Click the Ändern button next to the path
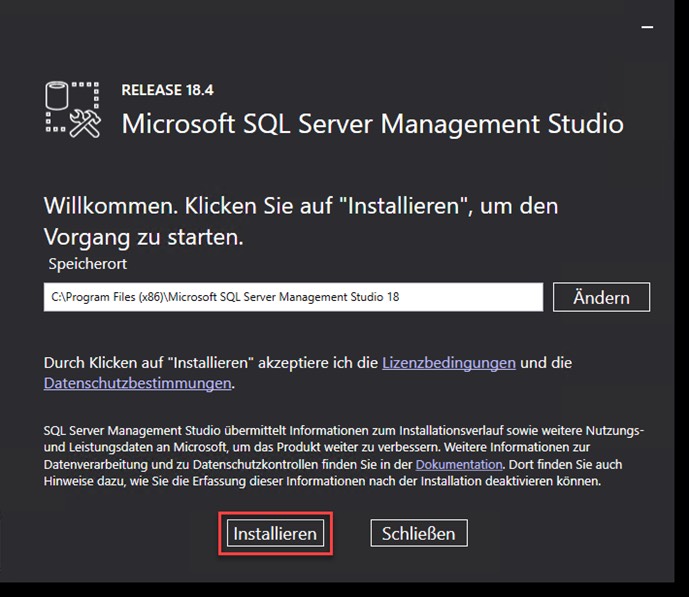This screenshot has height=597, width=689. point(601,297)
